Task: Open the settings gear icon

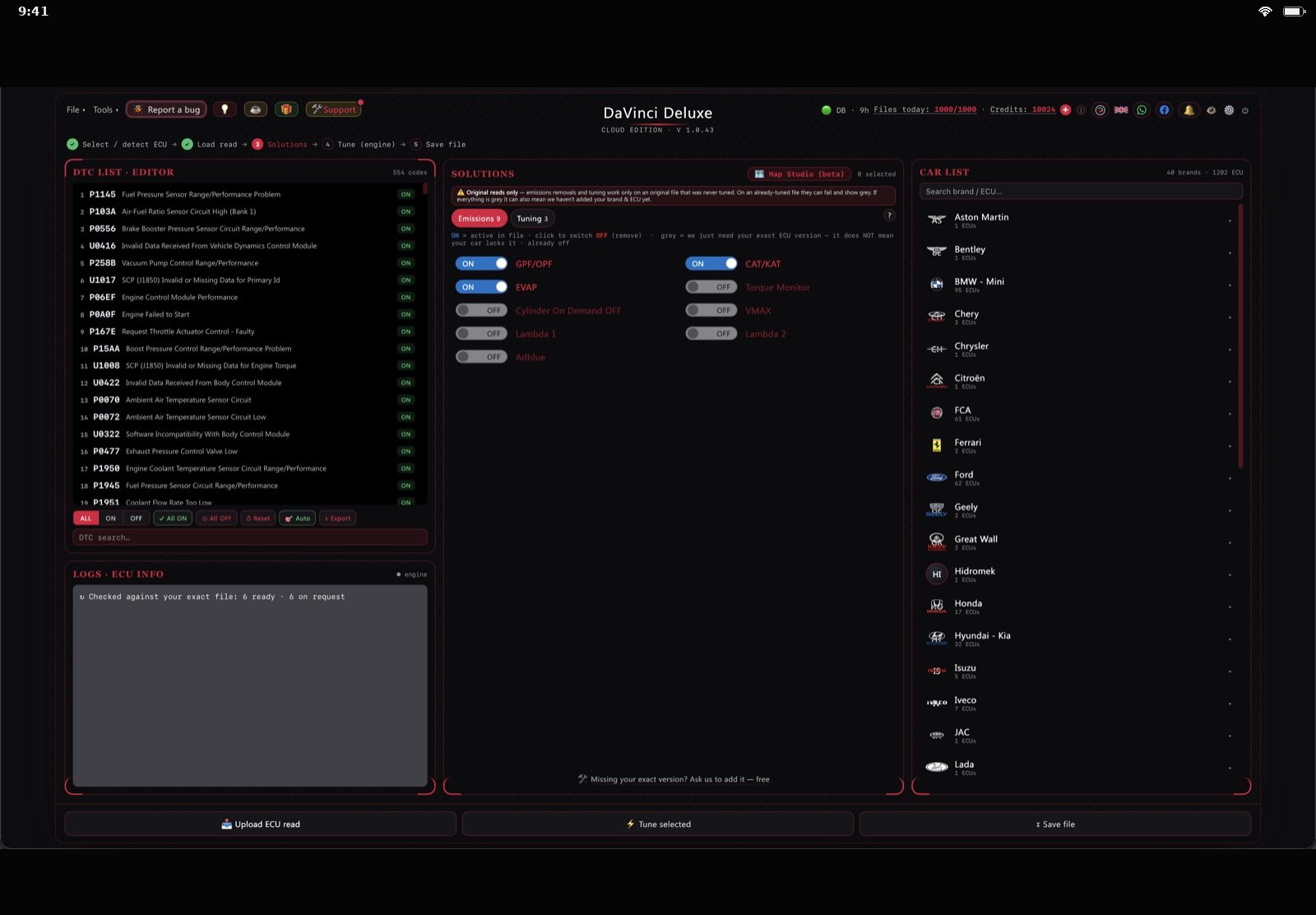Action: click(1229, 110)
